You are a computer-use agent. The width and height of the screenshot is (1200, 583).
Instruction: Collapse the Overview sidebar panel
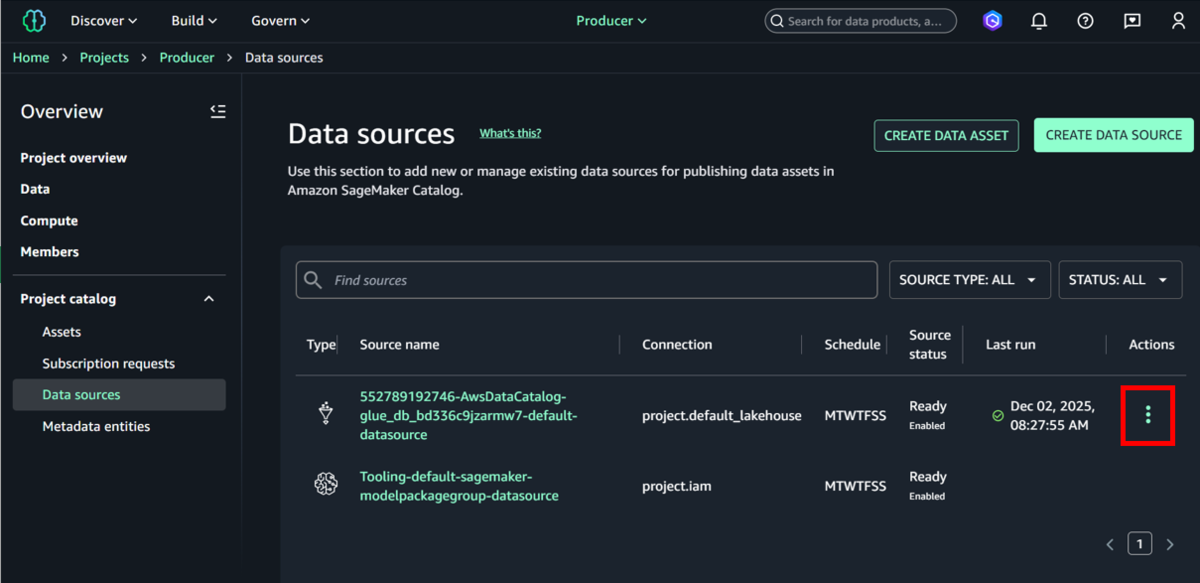pos(218,111)
